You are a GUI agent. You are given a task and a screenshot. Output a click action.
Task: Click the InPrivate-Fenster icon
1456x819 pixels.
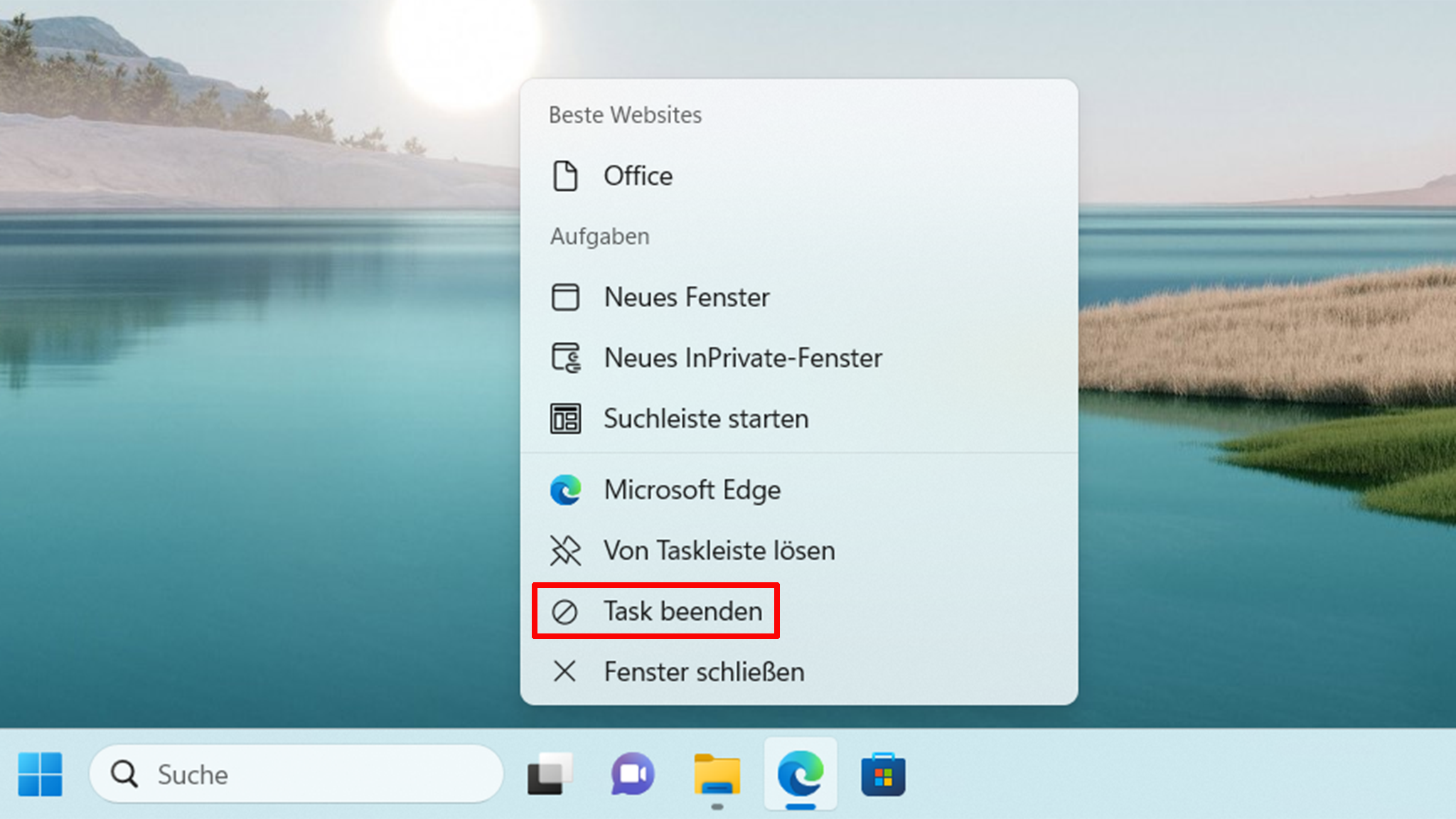(566, 358)
